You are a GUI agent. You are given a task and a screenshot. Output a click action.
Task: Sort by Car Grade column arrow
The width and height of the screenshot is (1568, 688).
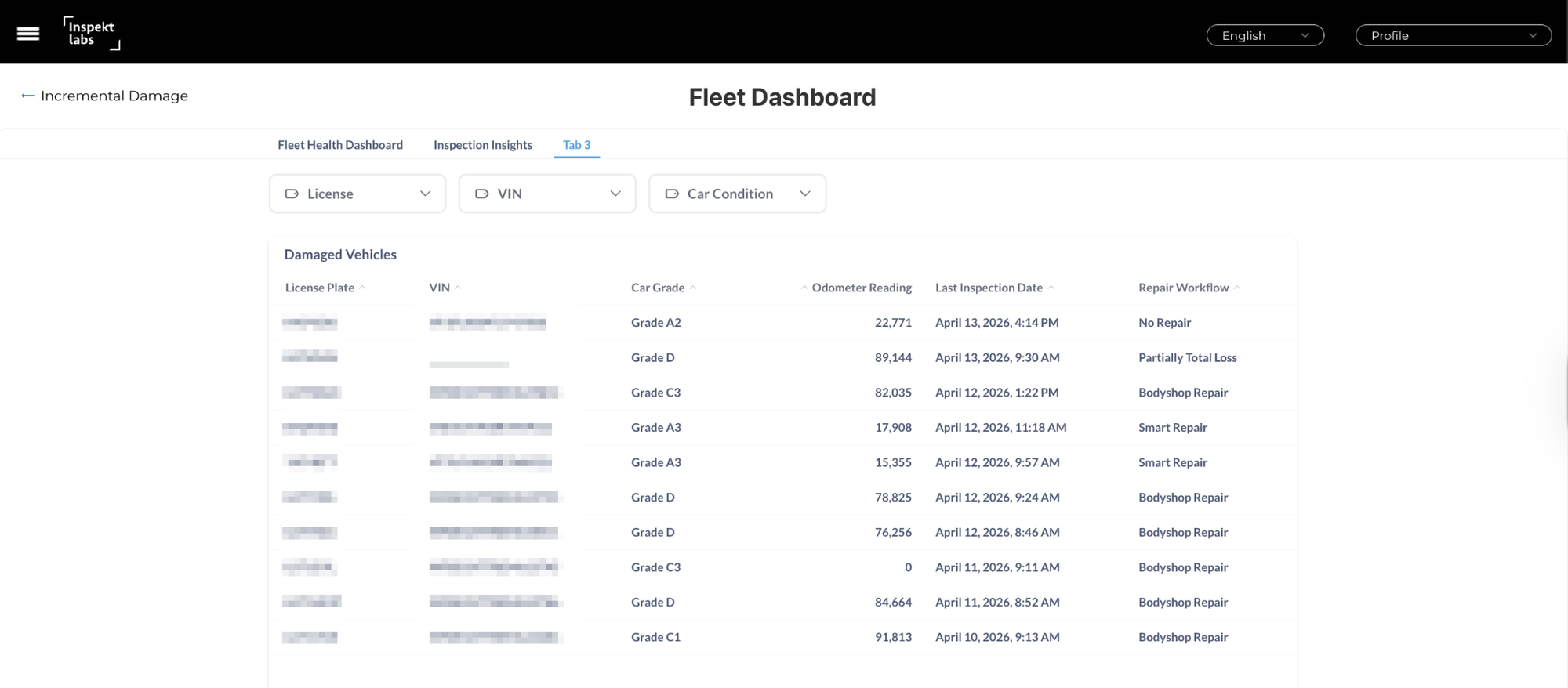(693, 288)
